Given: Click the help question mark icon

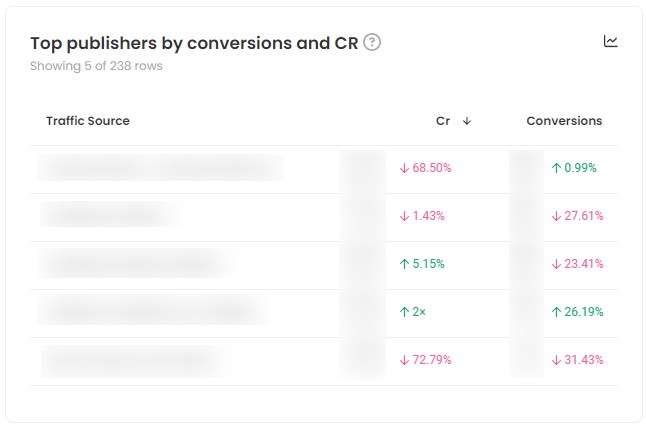Looking at the screenshot, I should (372, 42).
